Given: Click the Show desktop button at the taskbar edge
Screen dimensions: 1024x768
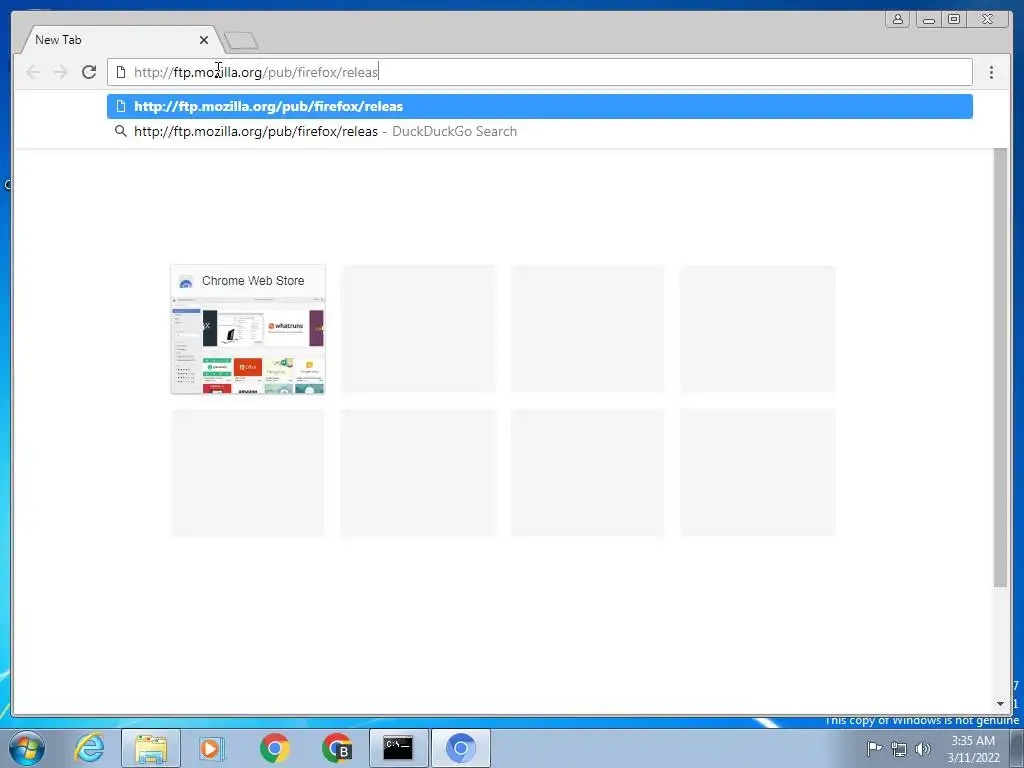Looking at the screenshot, I should tap(1017, 748).
